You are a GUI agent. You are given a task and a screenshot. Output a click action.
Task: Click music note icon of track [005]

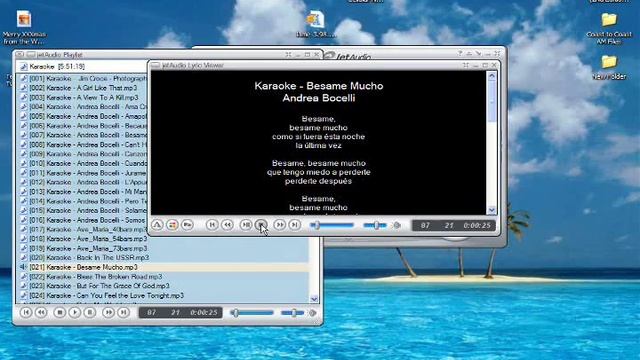coord(23,116)
